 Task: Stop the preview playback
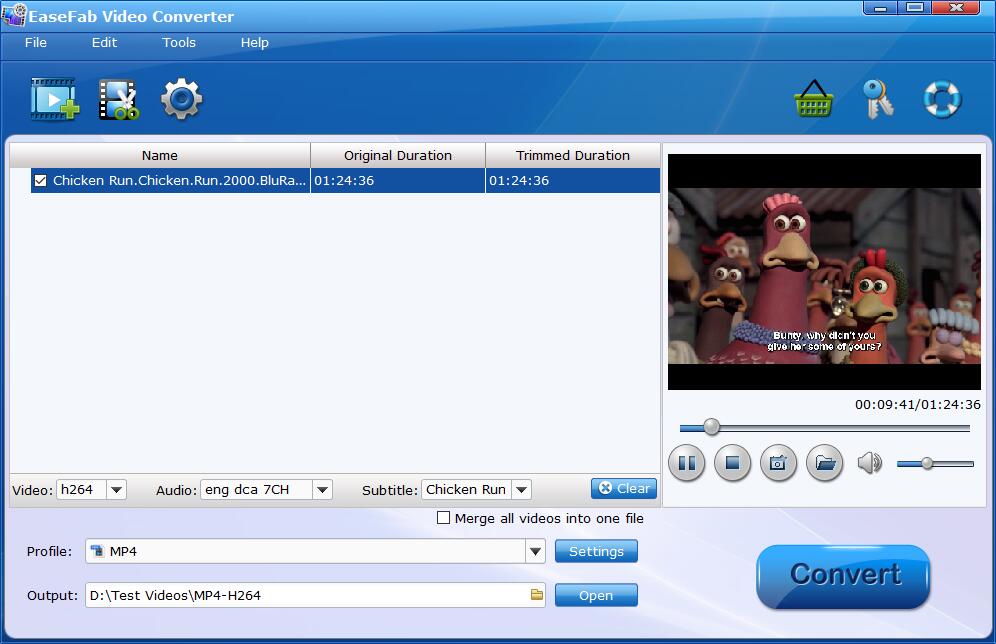tap(732, 463)
